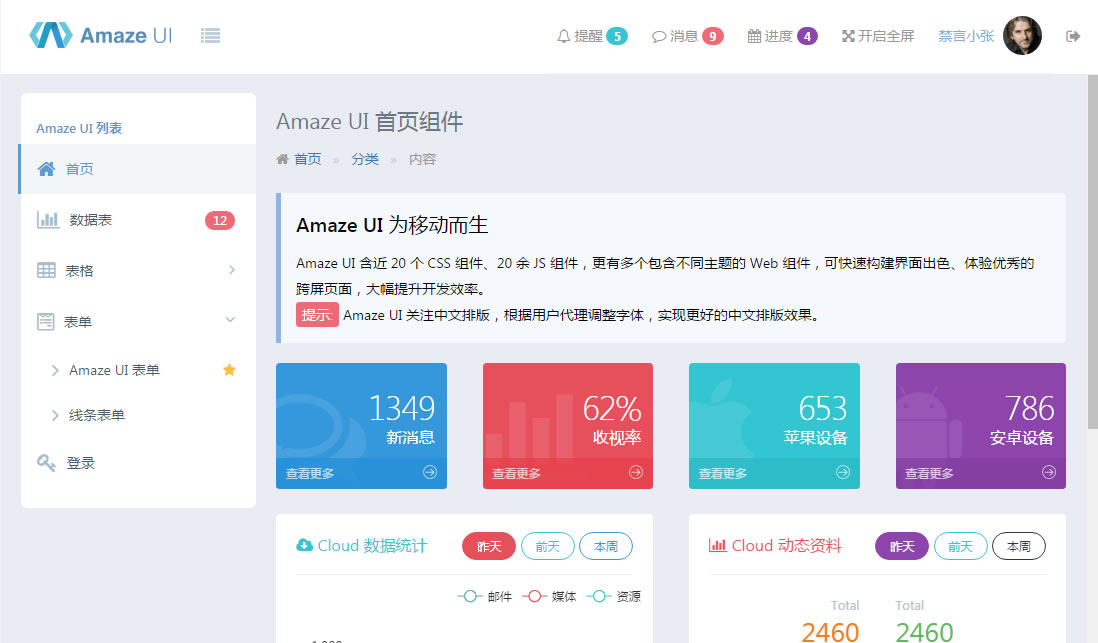
Task: Click arrow icon on 苹果设备 card
Action: [x=843, y=472]
